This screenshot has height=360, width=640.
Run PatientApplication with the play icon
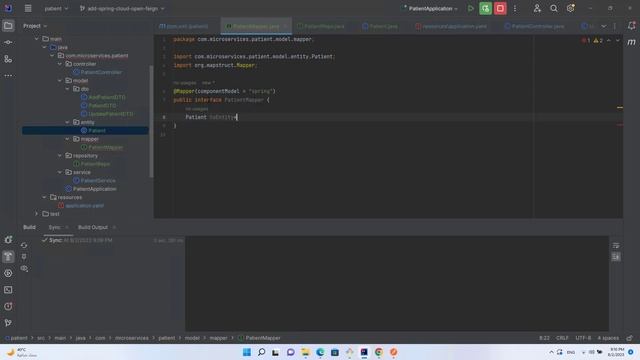[471, 8]
